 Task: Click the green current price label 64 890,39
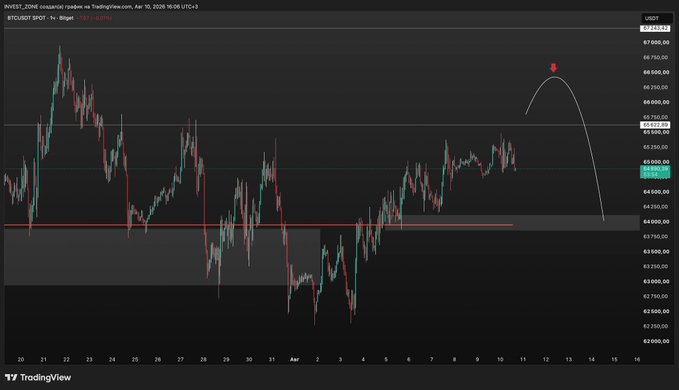pyautogui.click(x=655, y=171)
